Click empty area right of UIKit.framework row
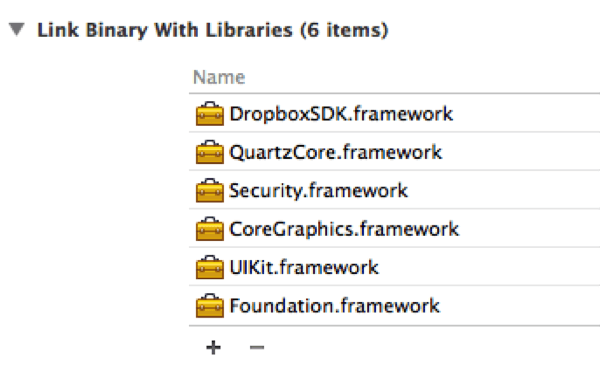 click(x=490, y=267)
